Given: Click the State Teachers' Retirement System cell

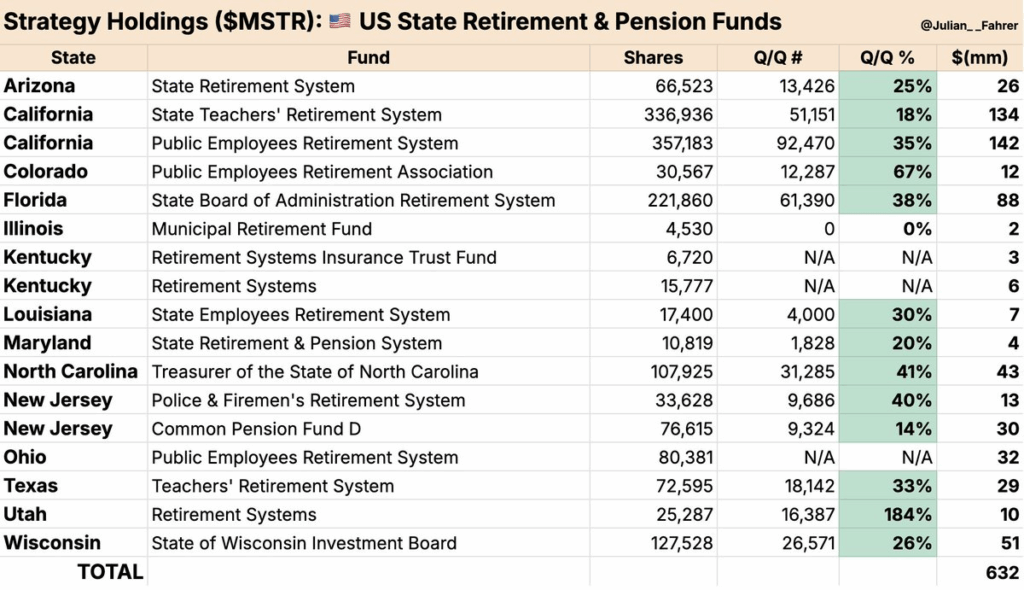Looking at the screenshot, I should pyautogui.click(x=296, y=115).
